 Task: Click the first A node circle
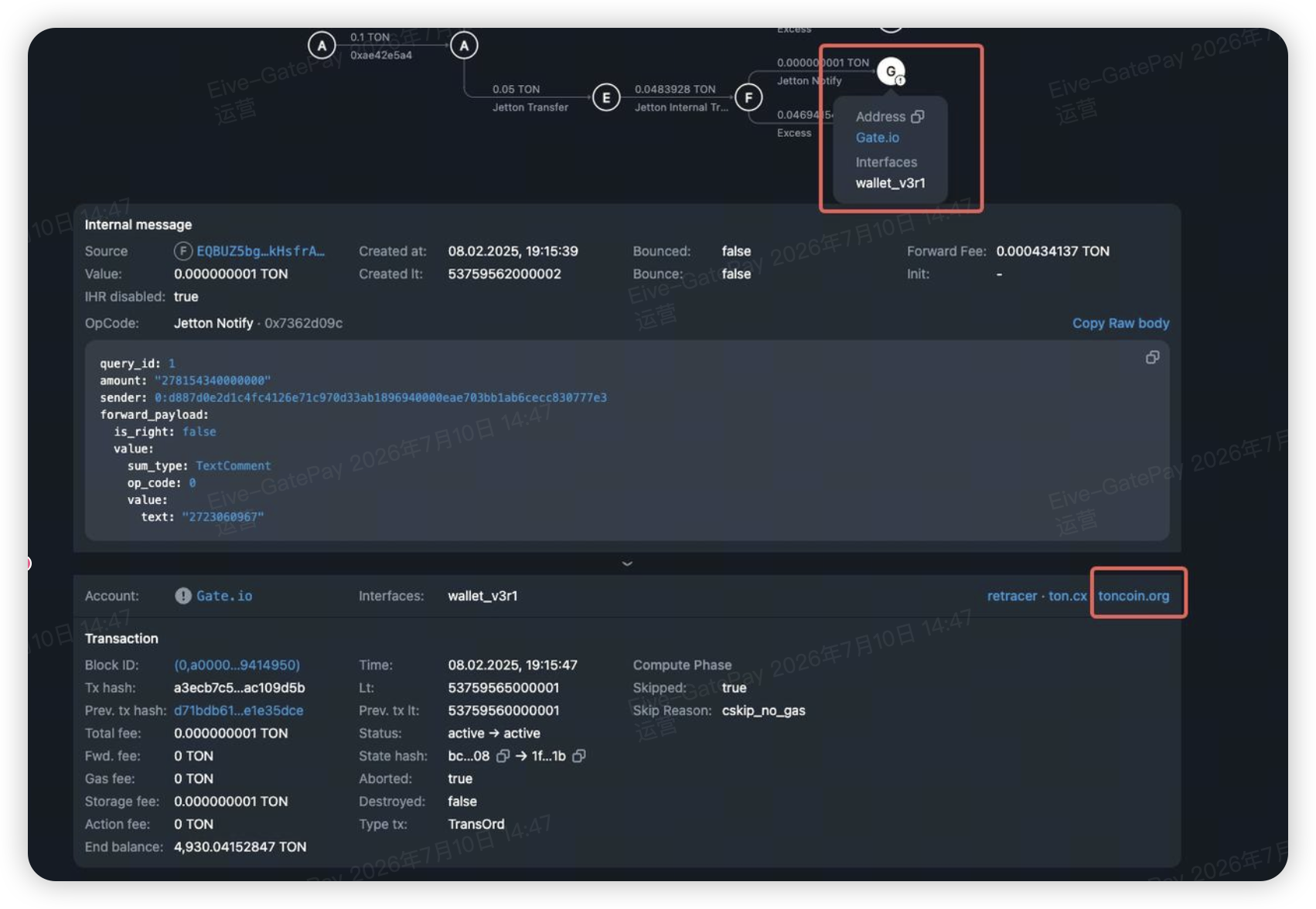click(x=322, y=46)
